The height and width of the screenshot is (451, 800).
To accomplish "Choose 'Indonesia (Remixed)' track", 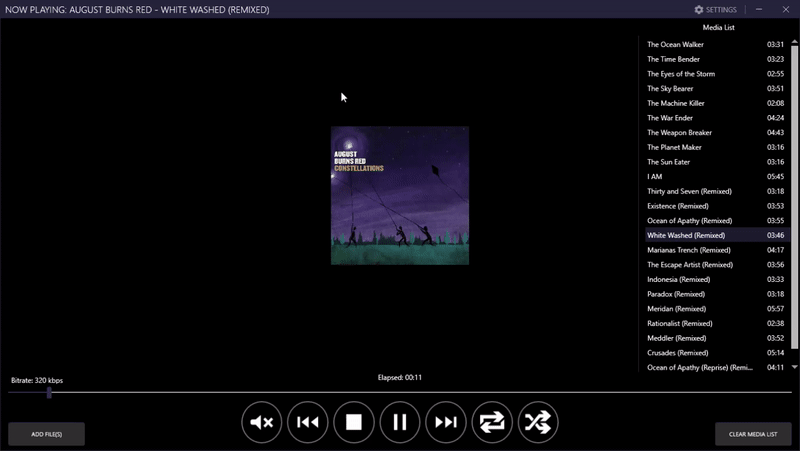I will click(715, 280).
